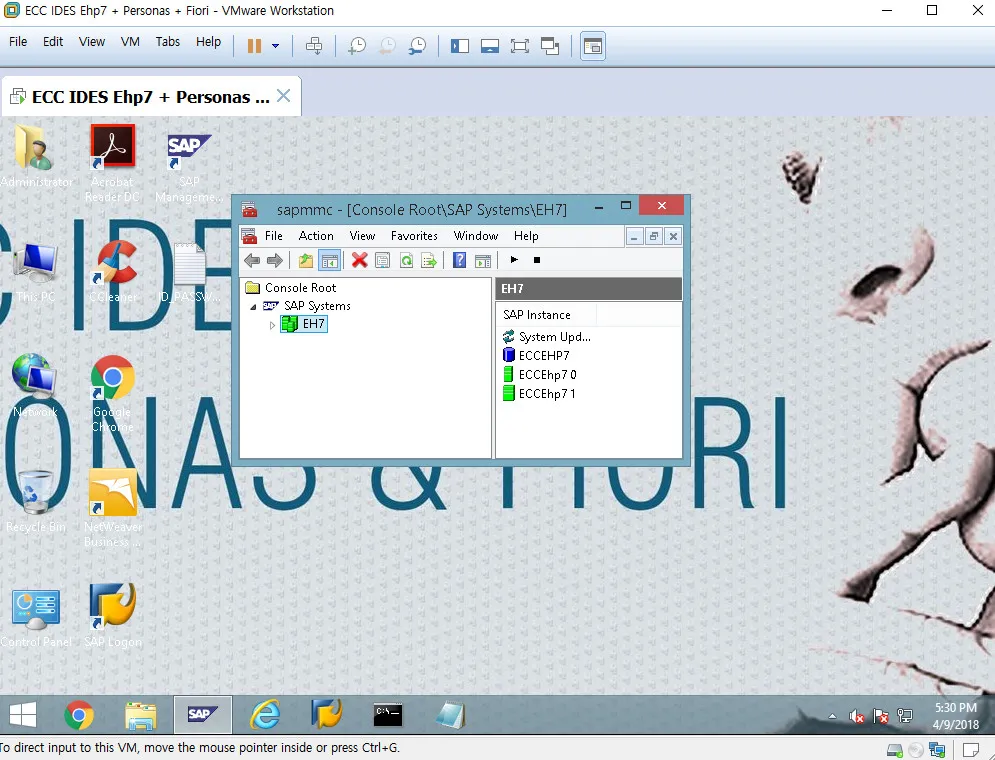Image resolution: width=995 pixels, height=760 pixels.
Task: Open the SAP Management Console desktop shortcut
Action: [189, 168]
